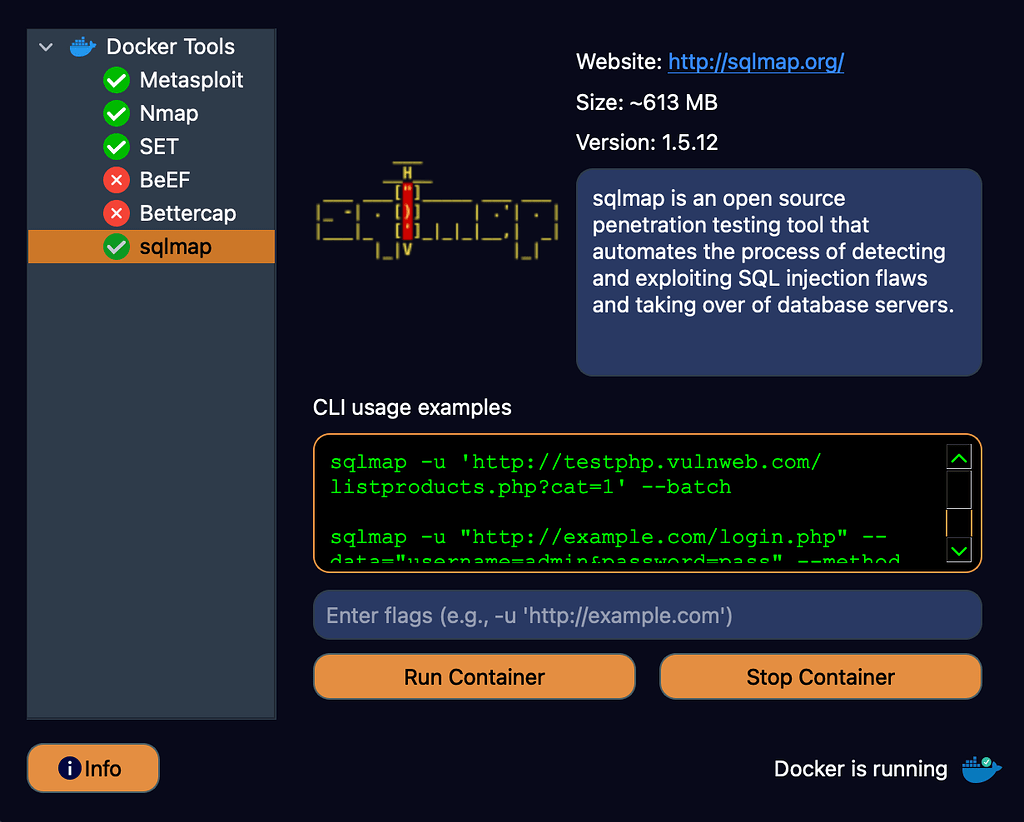Click the red X icon next to BeEF
The image size is (1024, 822).
[116, 180]
